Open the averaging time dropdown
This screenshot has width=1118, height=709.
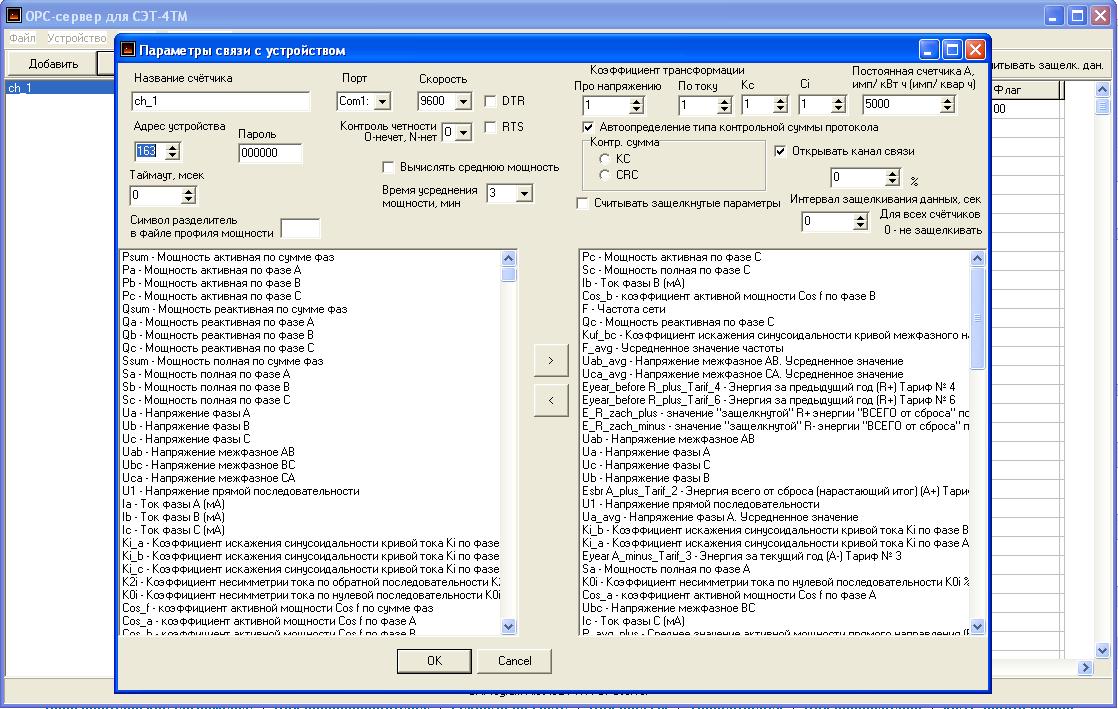[524, 194]
